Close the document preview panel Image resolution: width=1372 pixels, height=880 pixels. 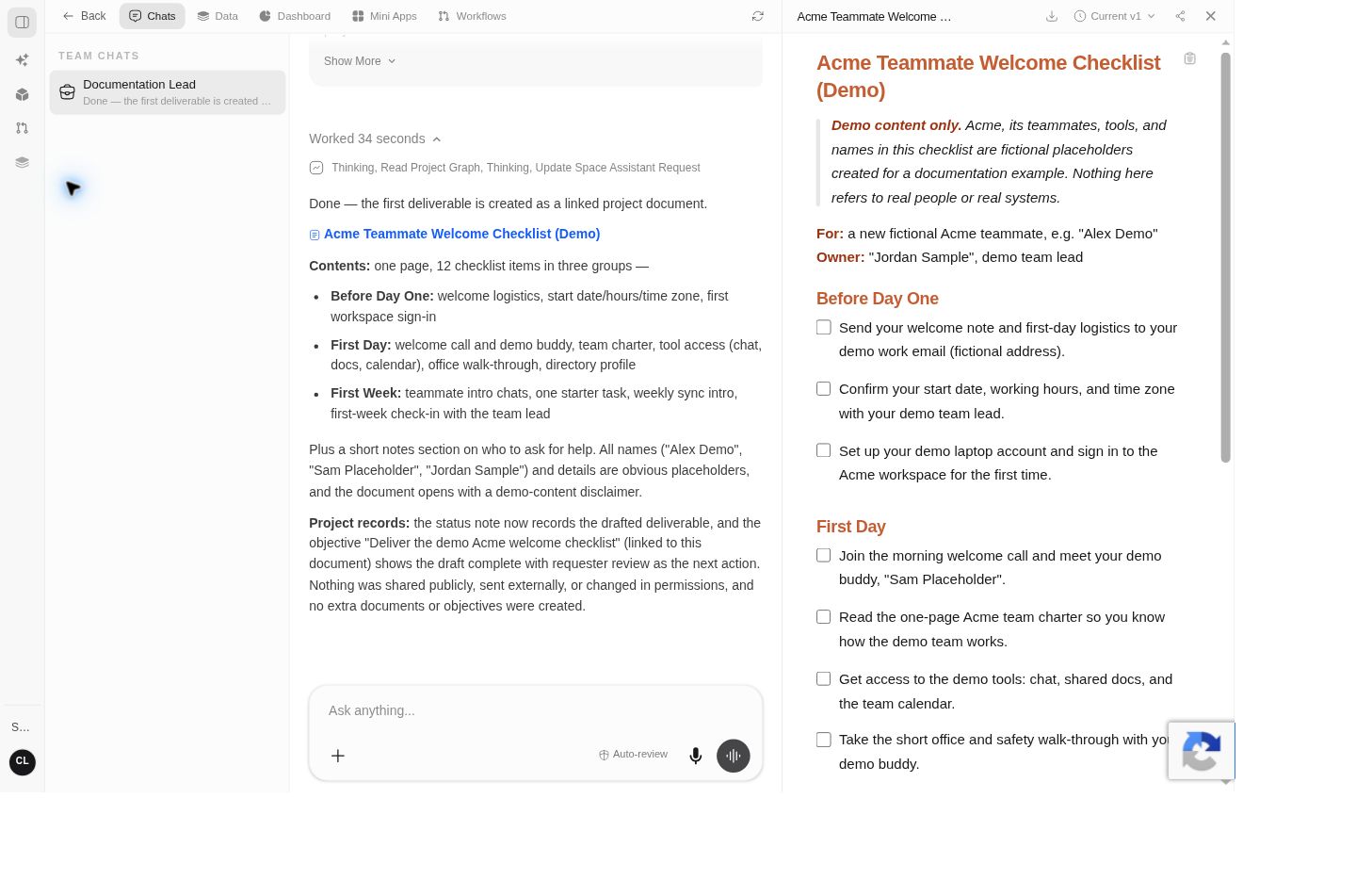pyautogui.click(x=1211, y=16)
